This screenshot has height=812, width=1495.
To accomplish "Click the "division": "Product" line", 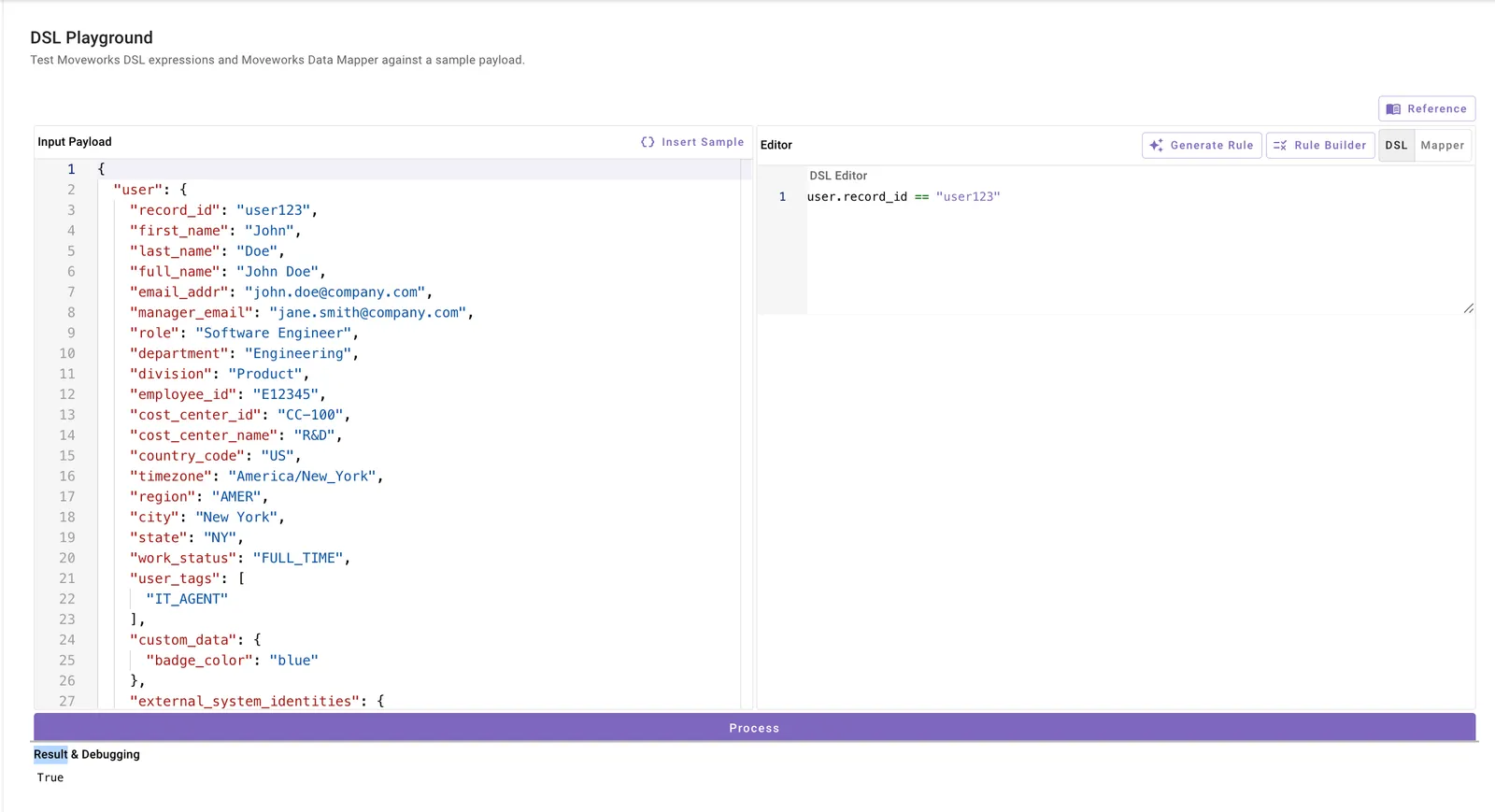I will [x=219, y=375].
